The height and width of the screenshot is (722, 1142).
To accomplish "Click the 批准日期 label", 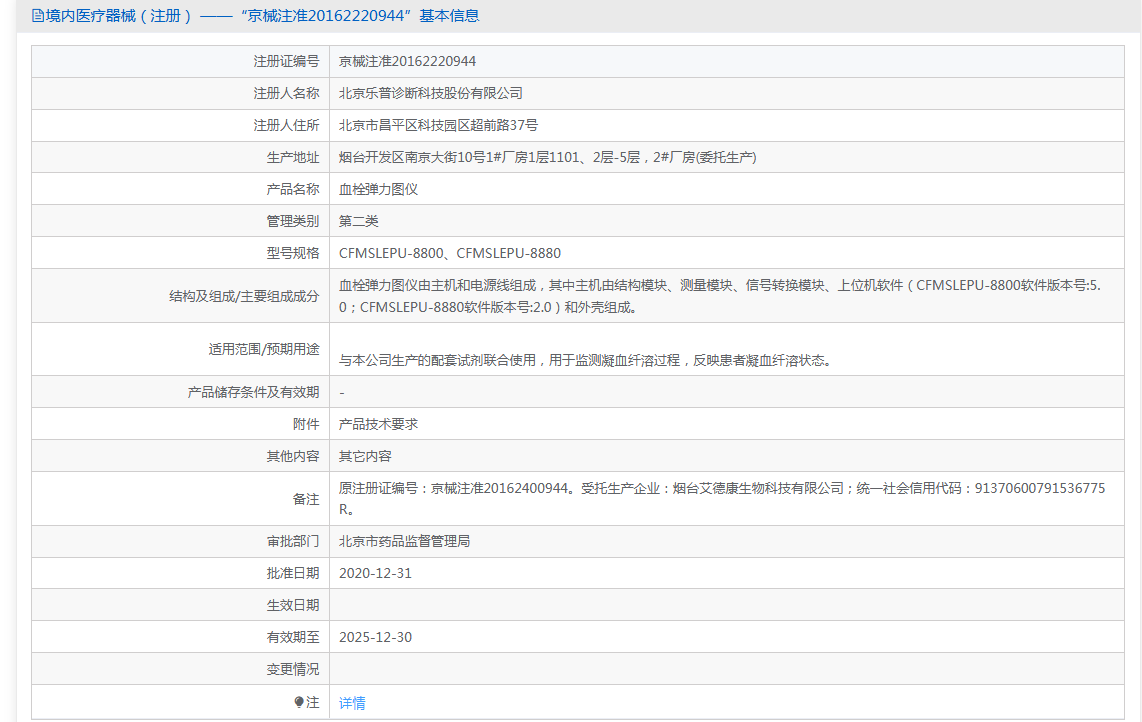I will point(293,573).
